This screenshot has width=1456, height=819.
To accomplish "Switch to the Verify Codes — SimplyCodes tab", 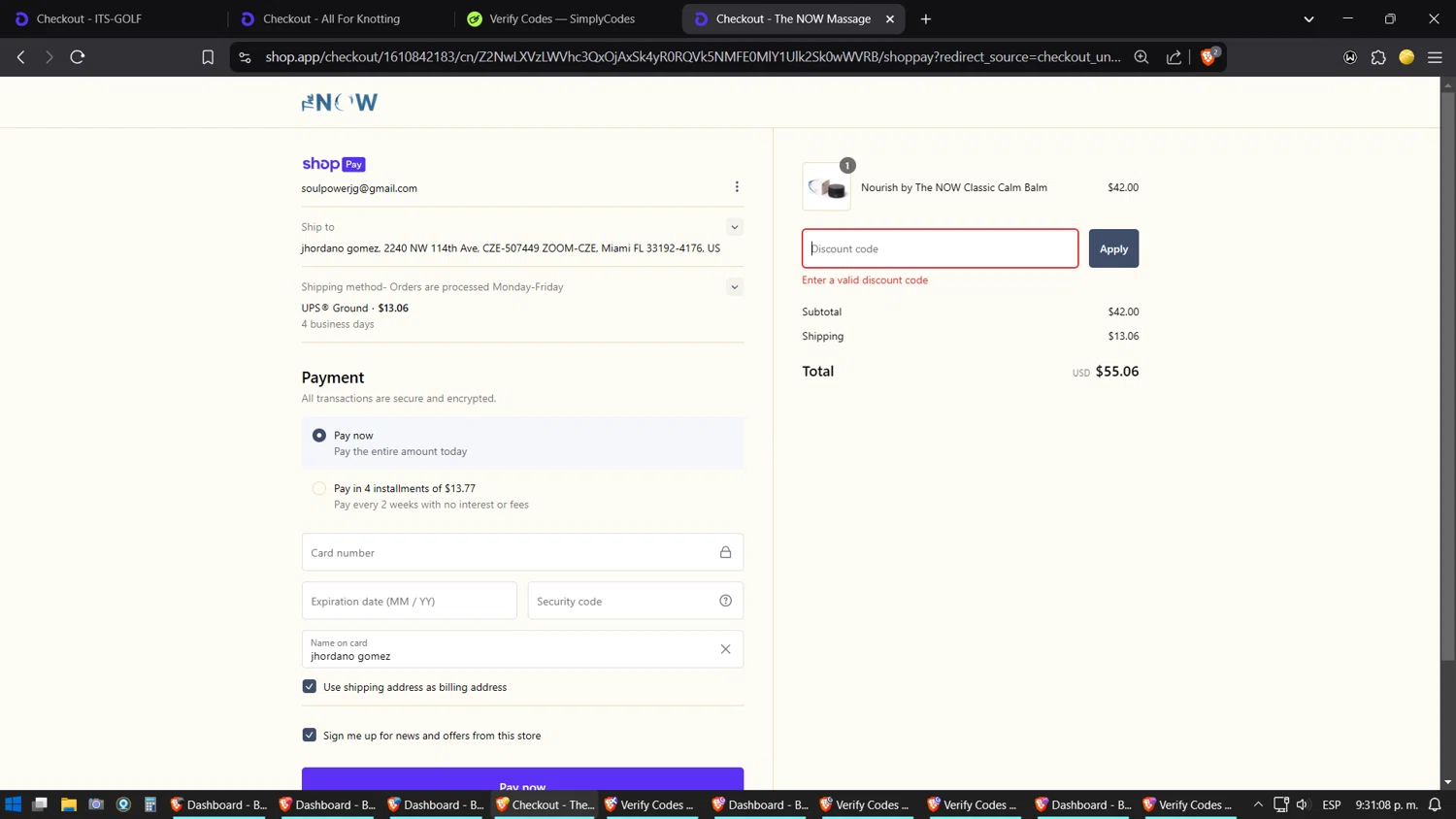I will tap(566, 18).
